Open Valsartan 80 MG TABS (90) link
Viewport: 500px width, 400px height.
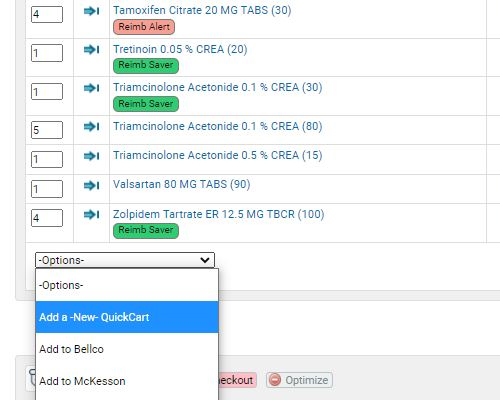(x=182, y=184)
